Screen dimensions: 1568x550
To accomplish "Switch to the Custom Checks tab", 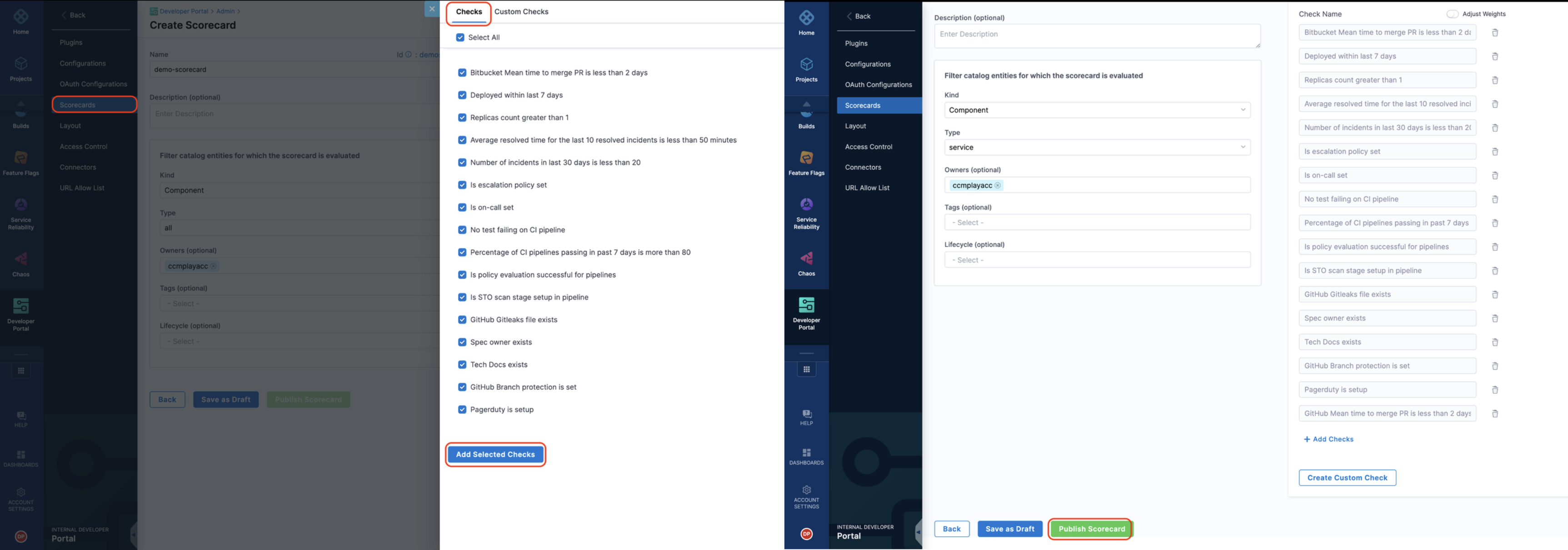I will (x=520, y=11).
